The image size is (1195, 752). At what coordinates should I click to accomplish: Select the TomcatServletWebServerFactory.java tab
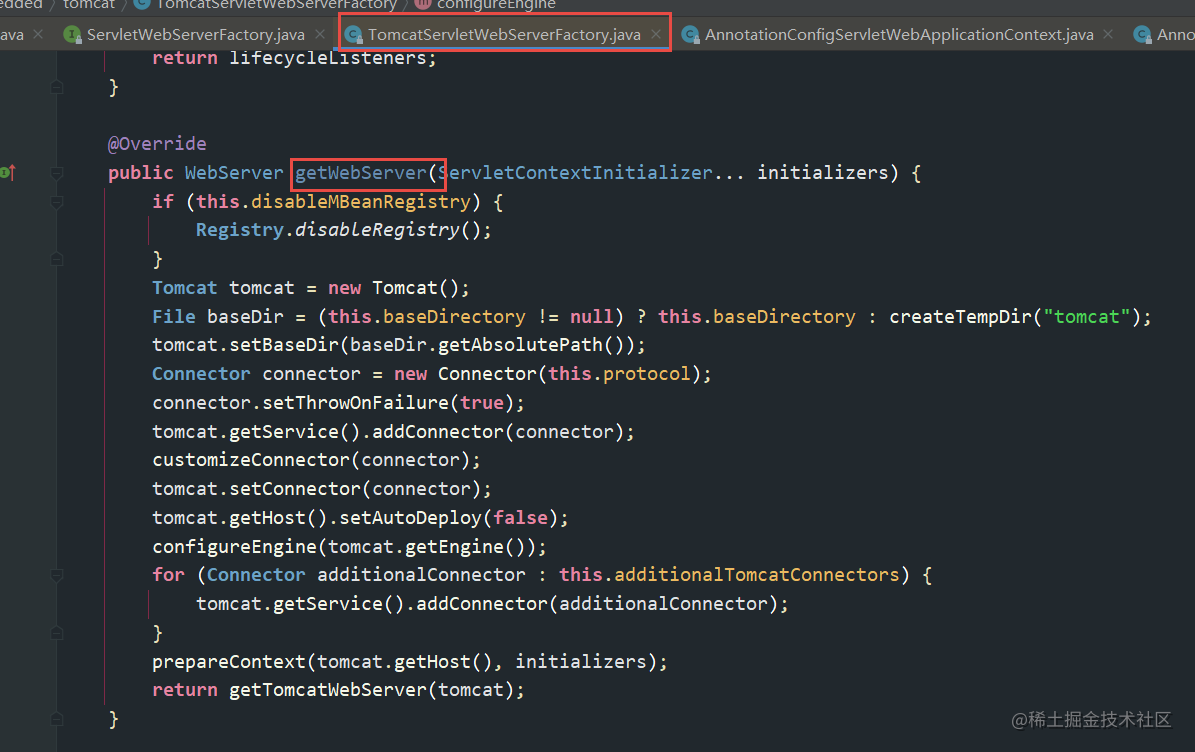[x=504, y=34]
